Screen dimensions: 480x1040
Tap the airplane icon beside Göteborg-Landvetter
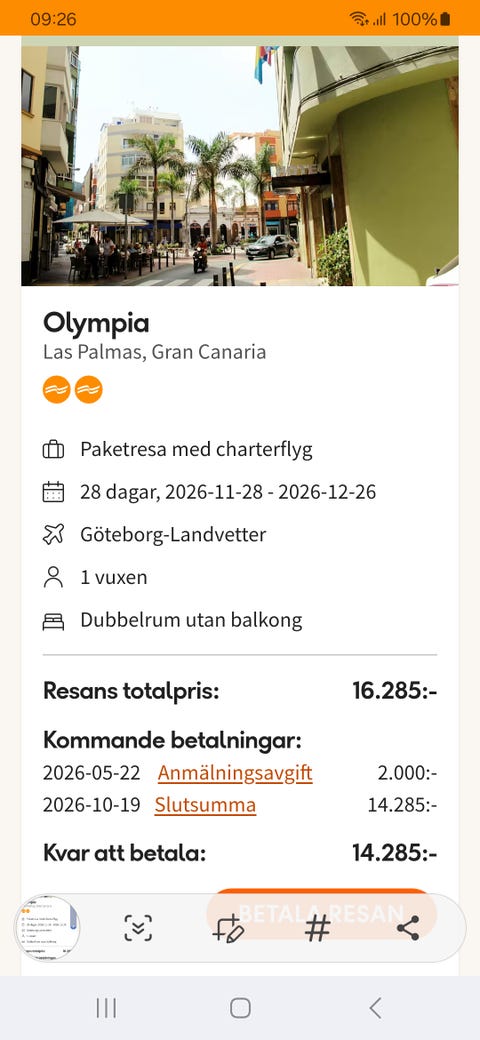coord(53,535)
